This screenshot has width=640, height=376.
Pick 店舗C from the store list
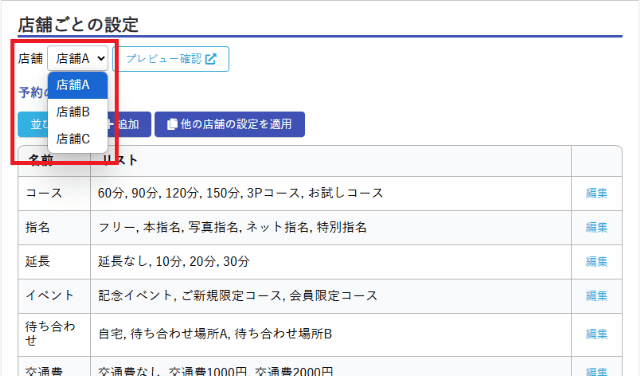(x=78, y=139)
